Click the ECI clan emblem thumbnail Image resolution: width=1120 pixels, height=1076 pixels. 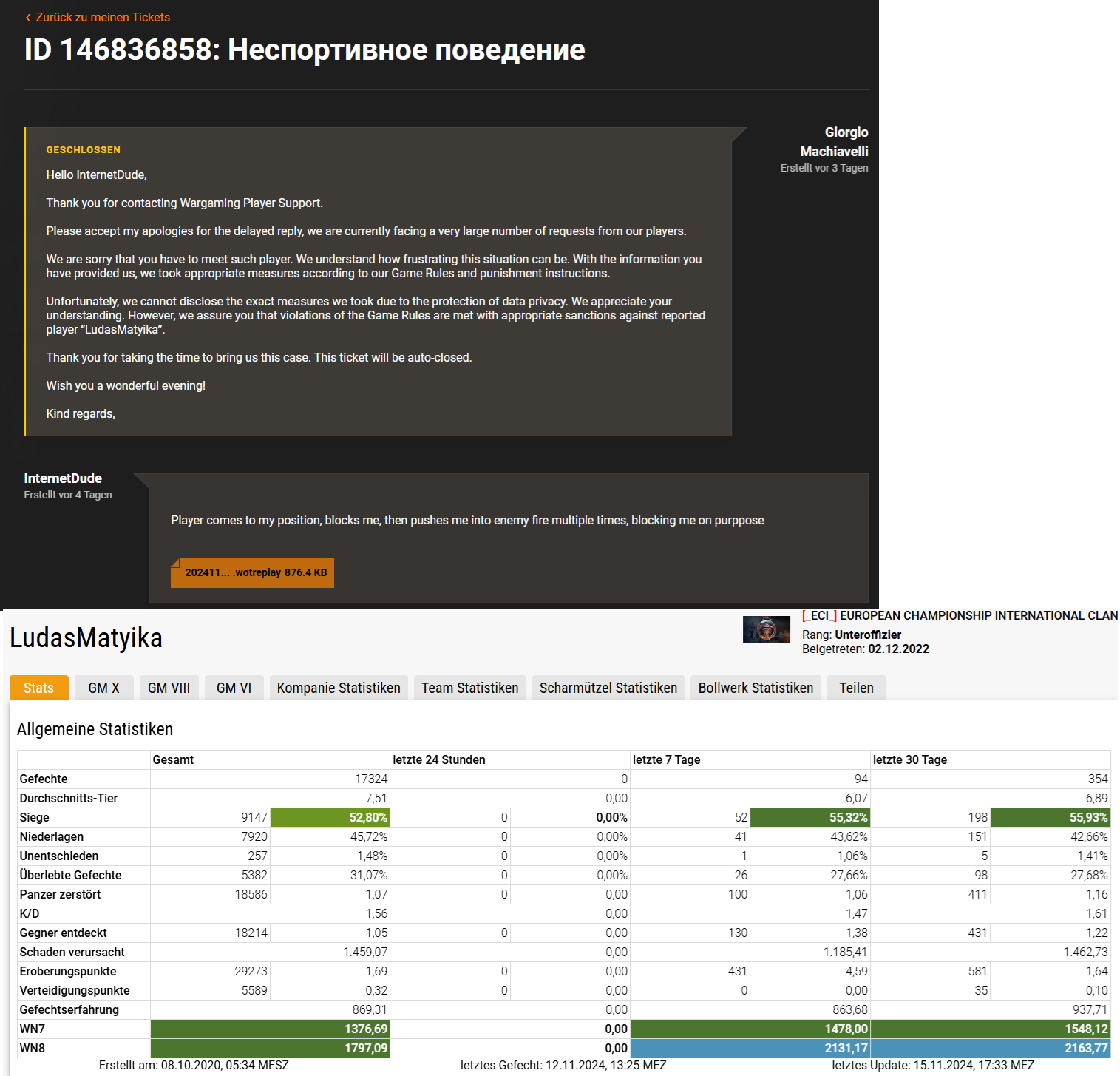tap(767, 629)
